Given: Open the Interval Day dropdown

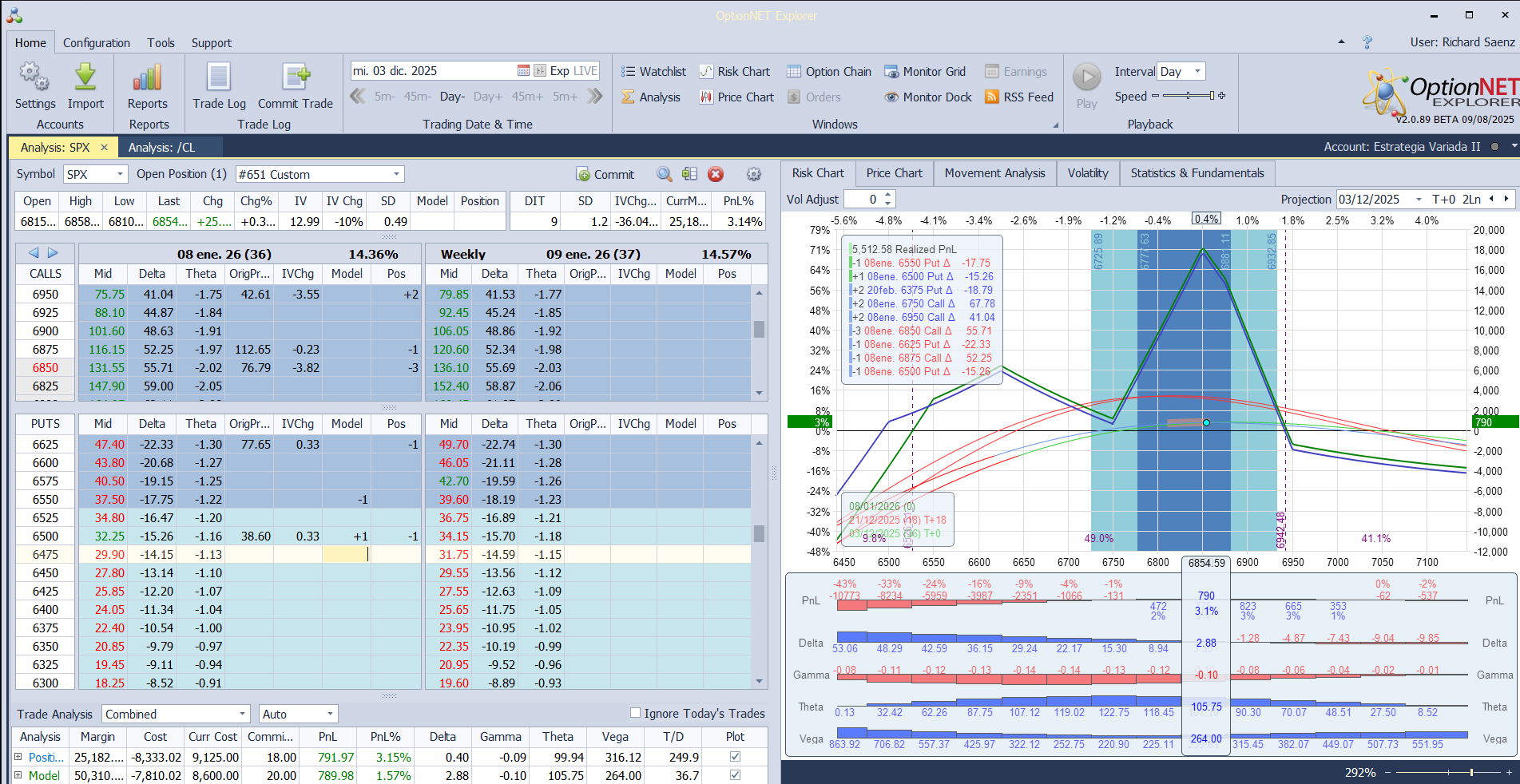Looking at the screenshot, I should pyautogui.click(x=1197, y=71).
